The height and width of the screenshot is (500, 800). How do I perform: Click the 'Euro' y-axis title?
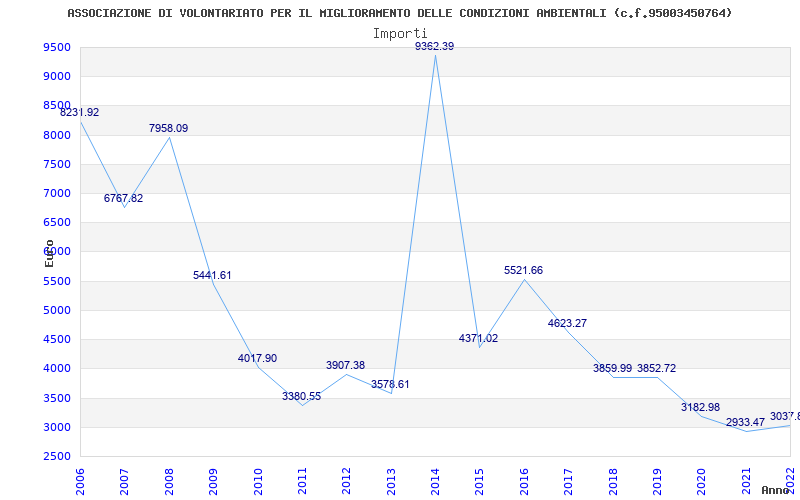[49, 253]
